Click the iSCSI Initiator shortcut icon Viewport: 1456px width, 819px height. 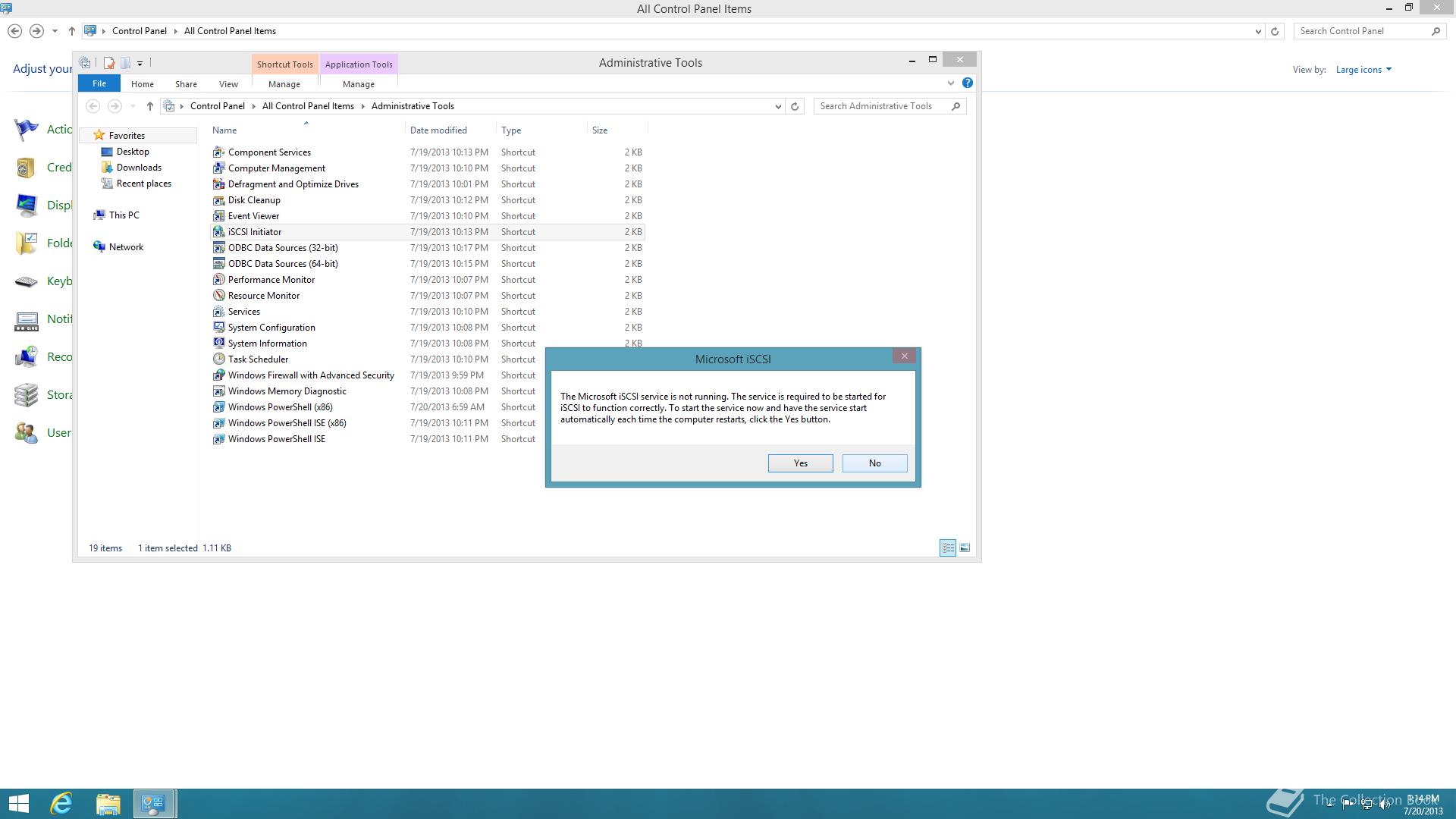218,232
